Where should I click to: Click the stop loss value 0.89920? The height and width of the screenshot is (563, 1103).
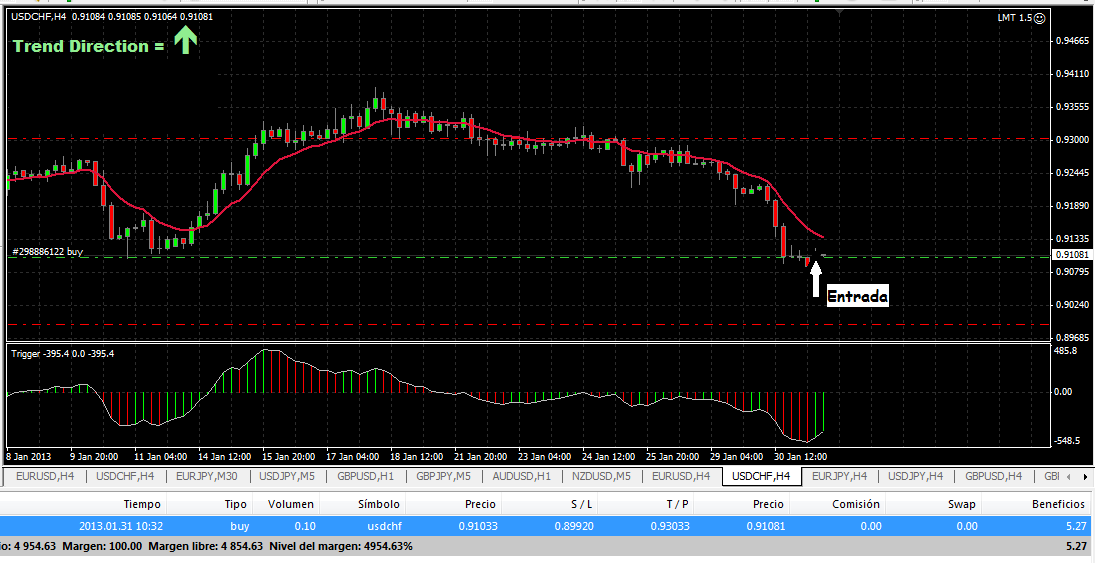tap(574, 526)
